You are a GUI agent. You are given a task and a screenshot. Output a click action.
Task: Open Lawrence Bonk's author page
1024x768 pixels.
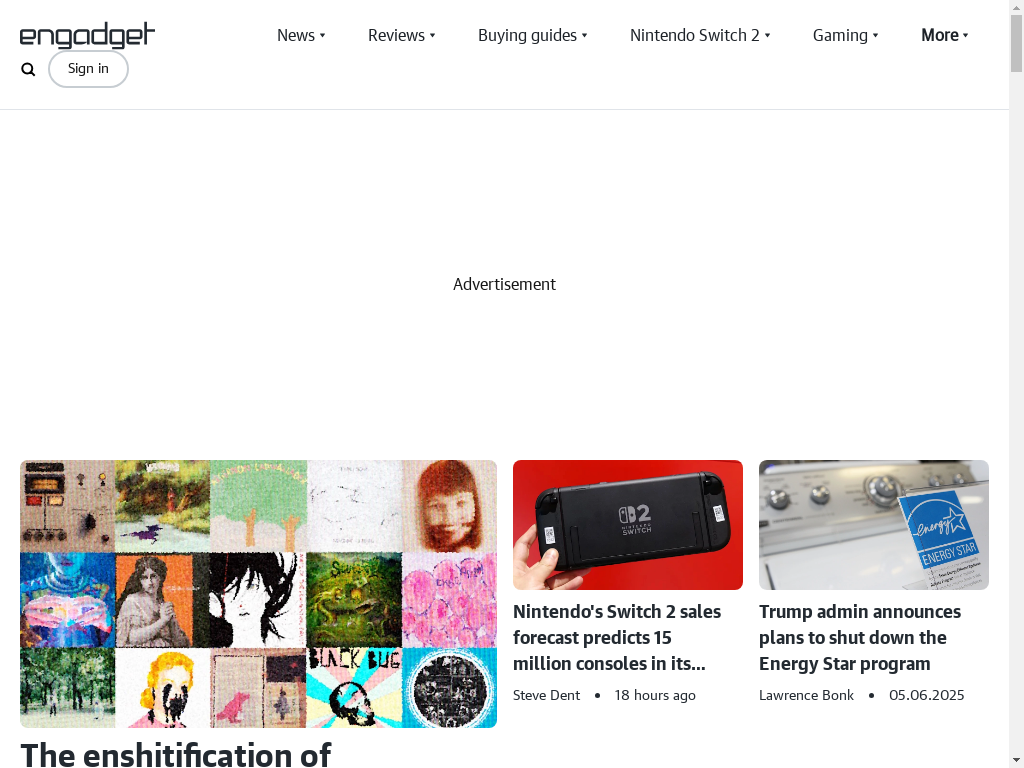pos(806,696)
